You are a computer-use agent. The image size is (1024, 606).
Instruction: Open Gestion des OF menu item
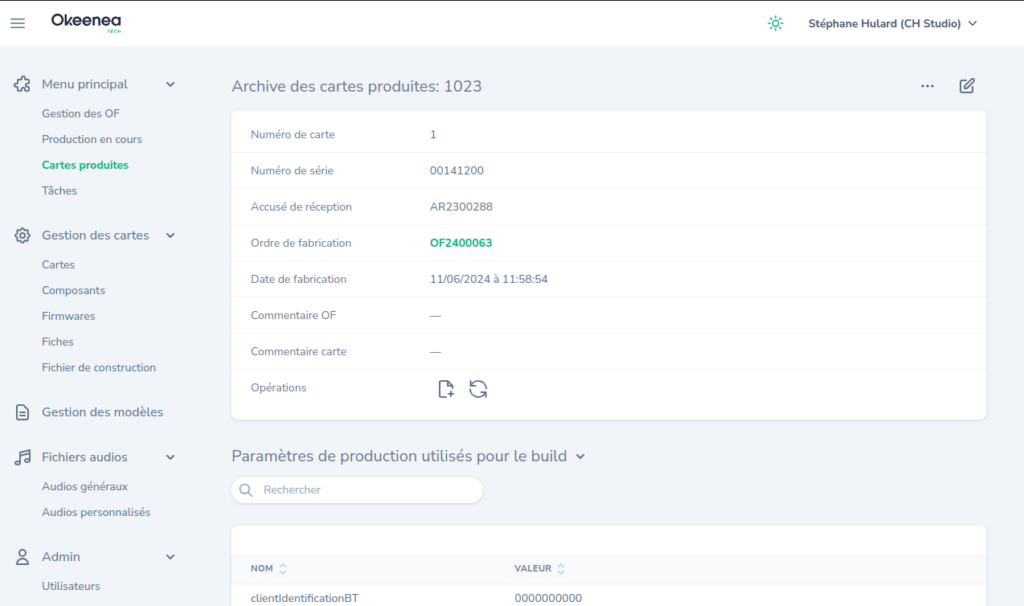tap(80, 114)
